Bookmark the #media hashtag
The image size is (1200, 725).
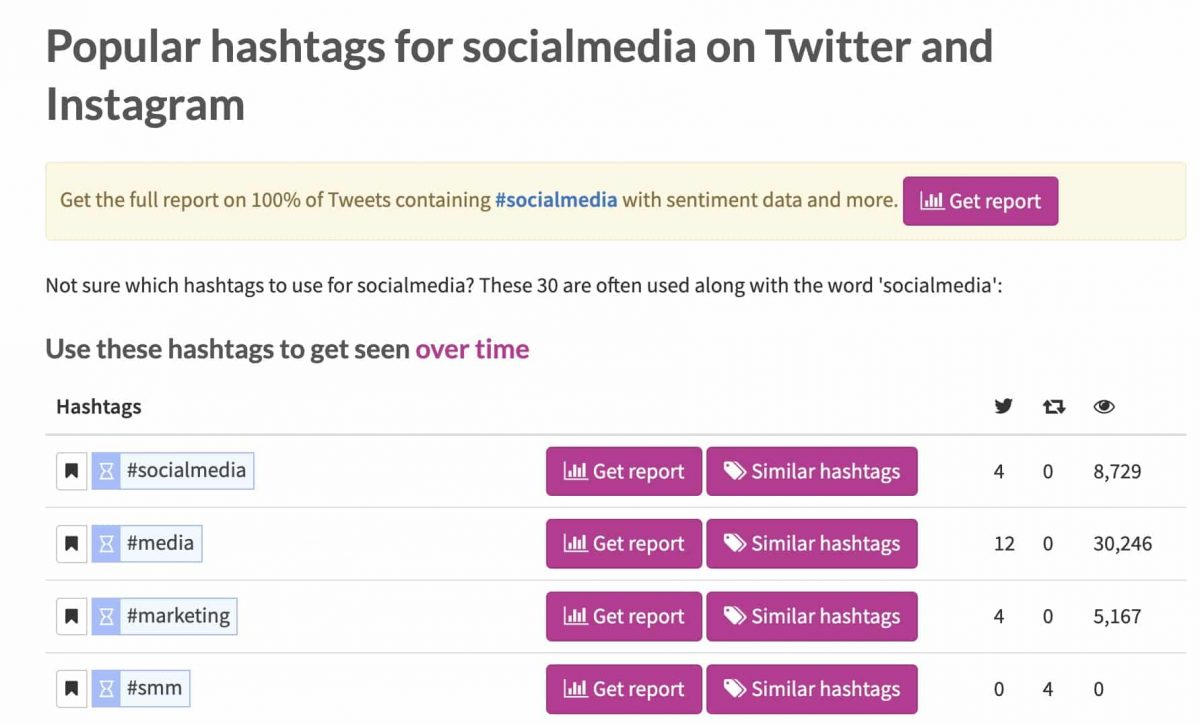coord(71,544)
